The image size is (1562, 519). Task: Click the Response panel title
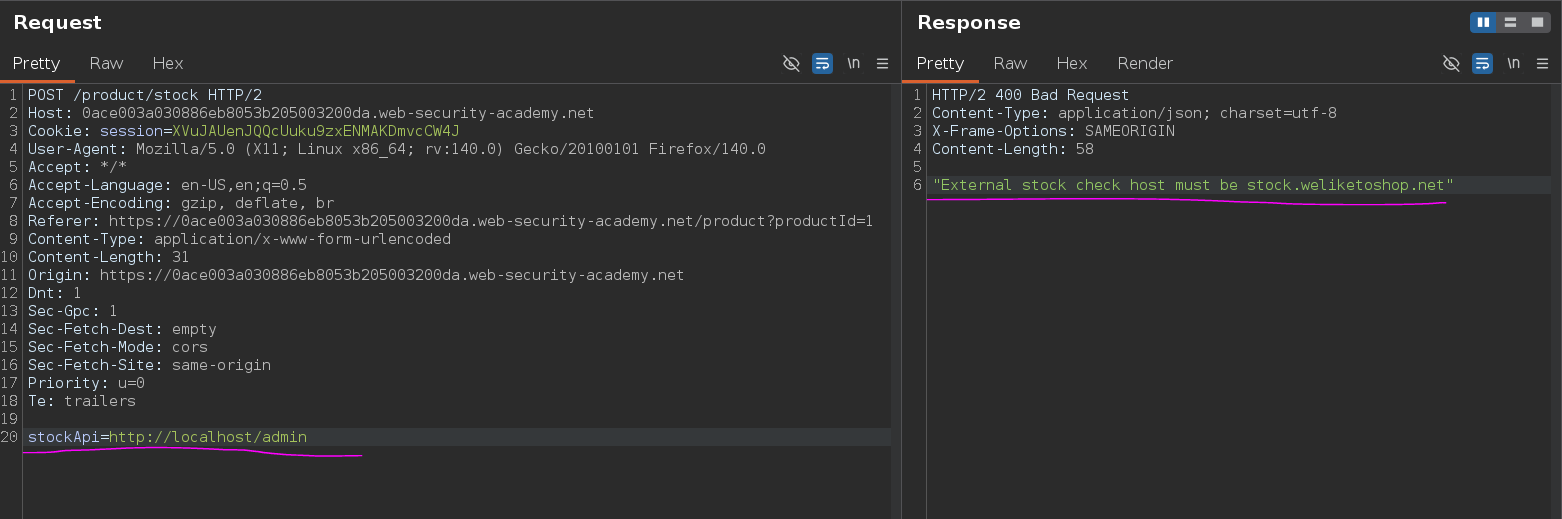click(968, 22)
